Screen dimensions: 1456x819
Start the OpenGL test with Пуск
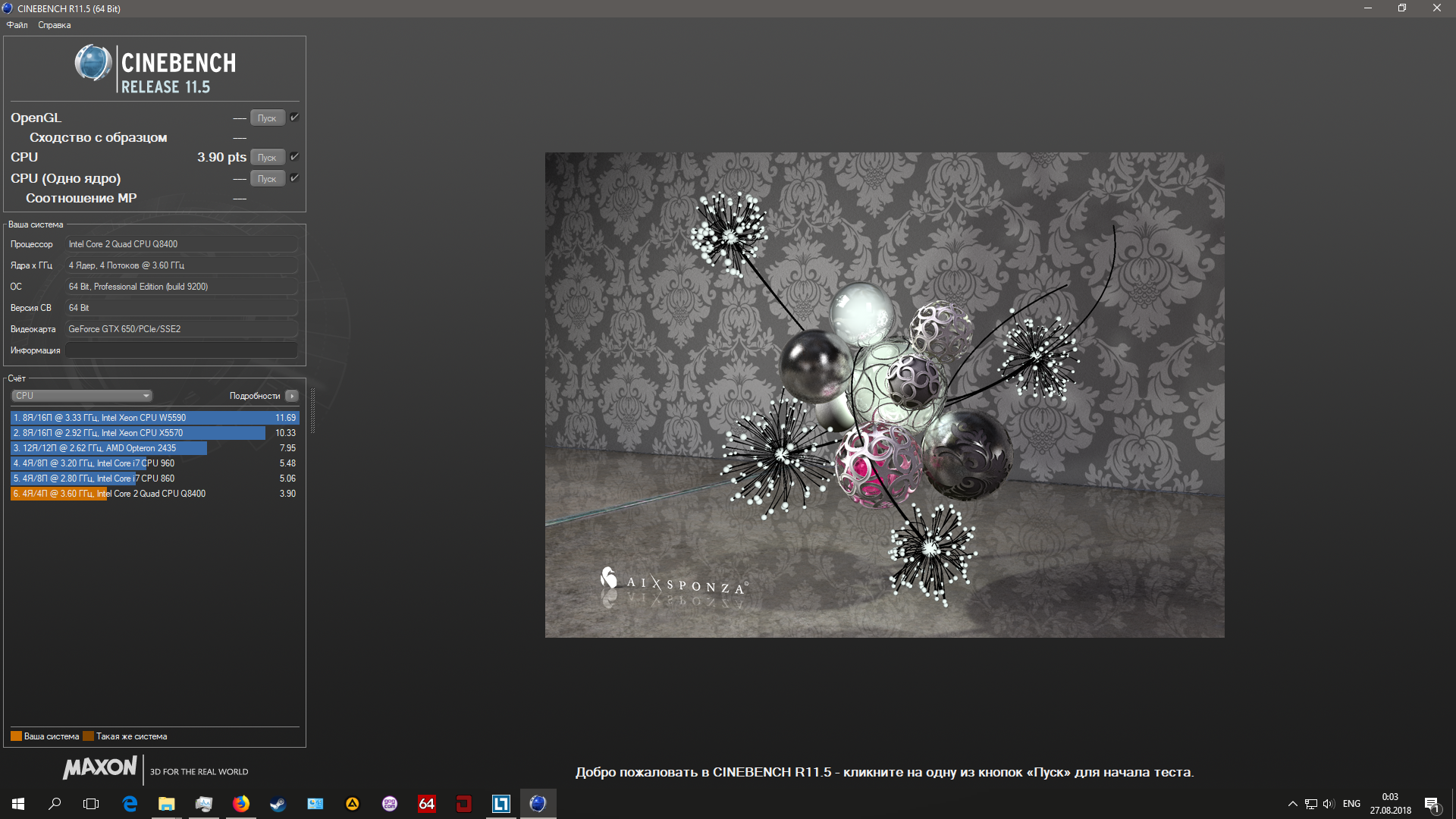pos(268,118)
